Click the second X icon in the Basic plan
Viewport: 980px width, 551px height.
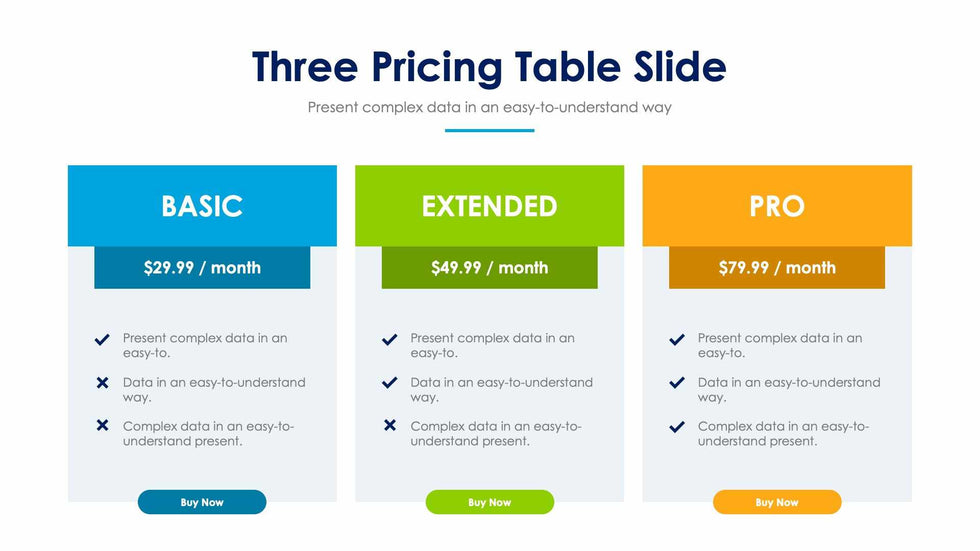click(102, 426)
